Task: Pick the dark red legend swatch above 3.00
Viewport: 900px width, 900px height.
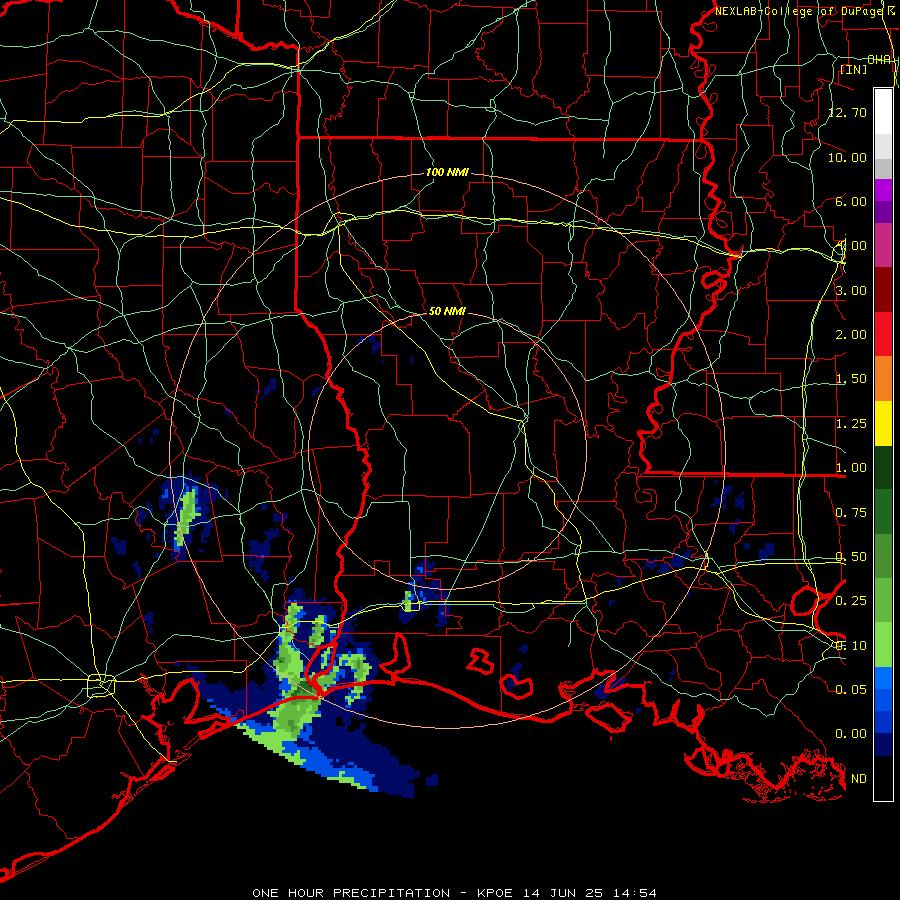Action: coord(883,290)
